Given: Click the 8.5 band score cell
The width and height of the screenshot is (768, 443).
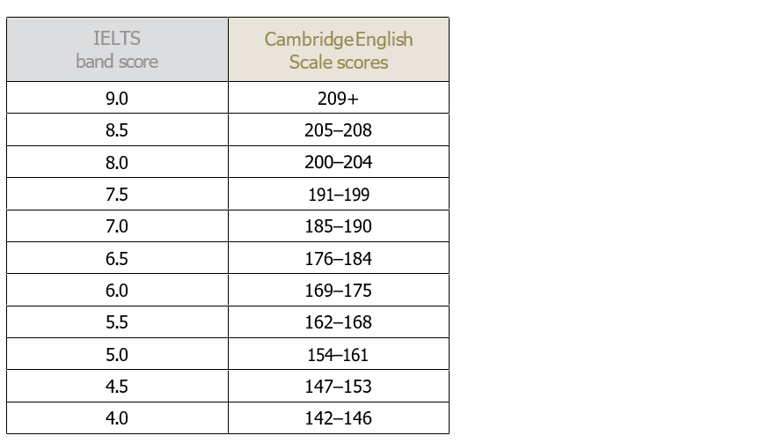Looking at the screenshot, I should click(117, 130).
